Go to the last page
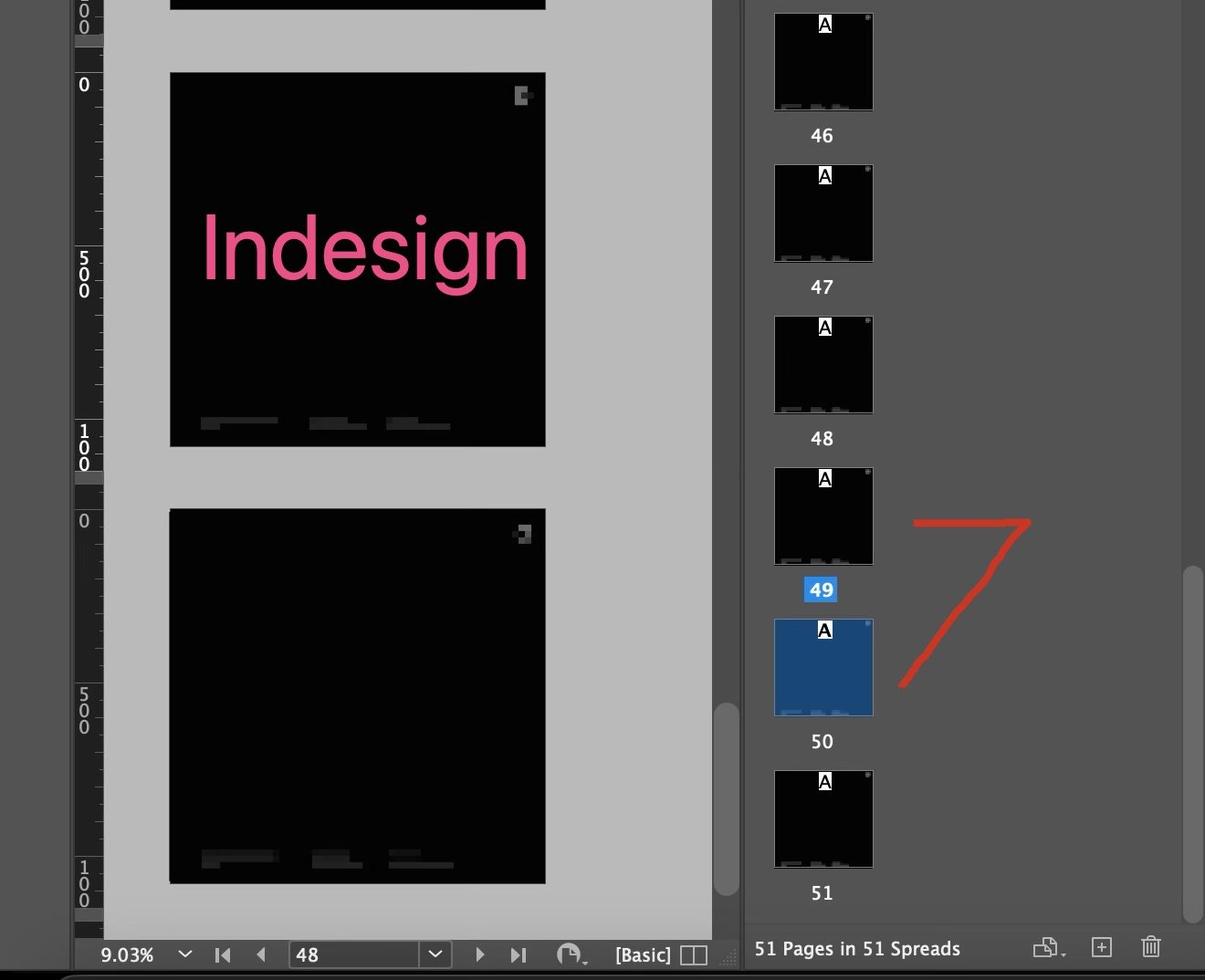Screen dimensions: 1205x980 519,954
